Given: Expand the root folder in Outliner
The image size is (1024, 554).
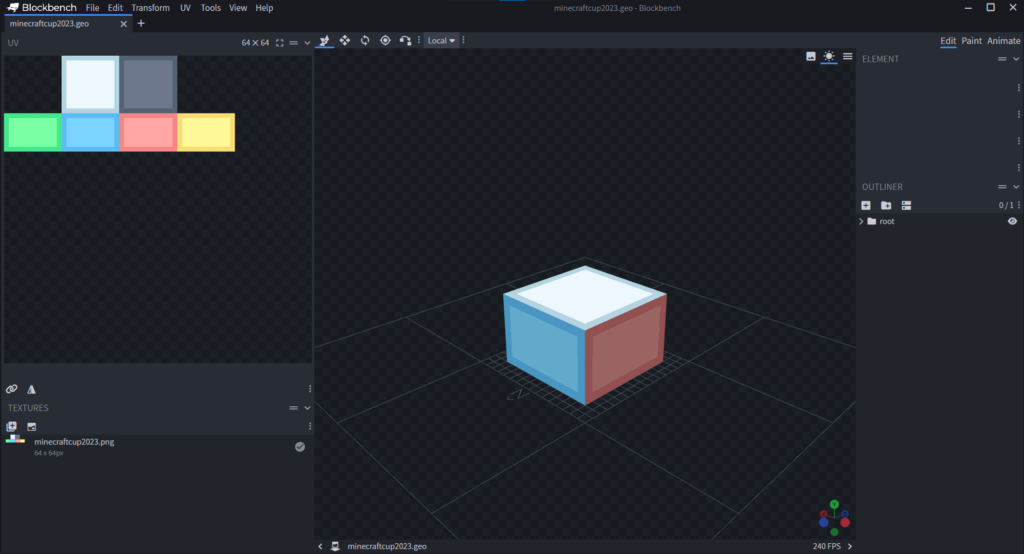Looking at the screenshot, I should click(x=861, y=221).
